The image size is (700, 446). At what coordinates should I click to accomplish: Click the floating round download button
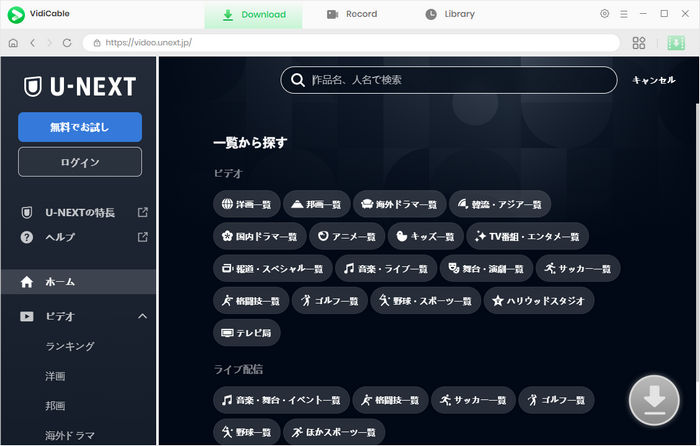click(x=654, y=400)
